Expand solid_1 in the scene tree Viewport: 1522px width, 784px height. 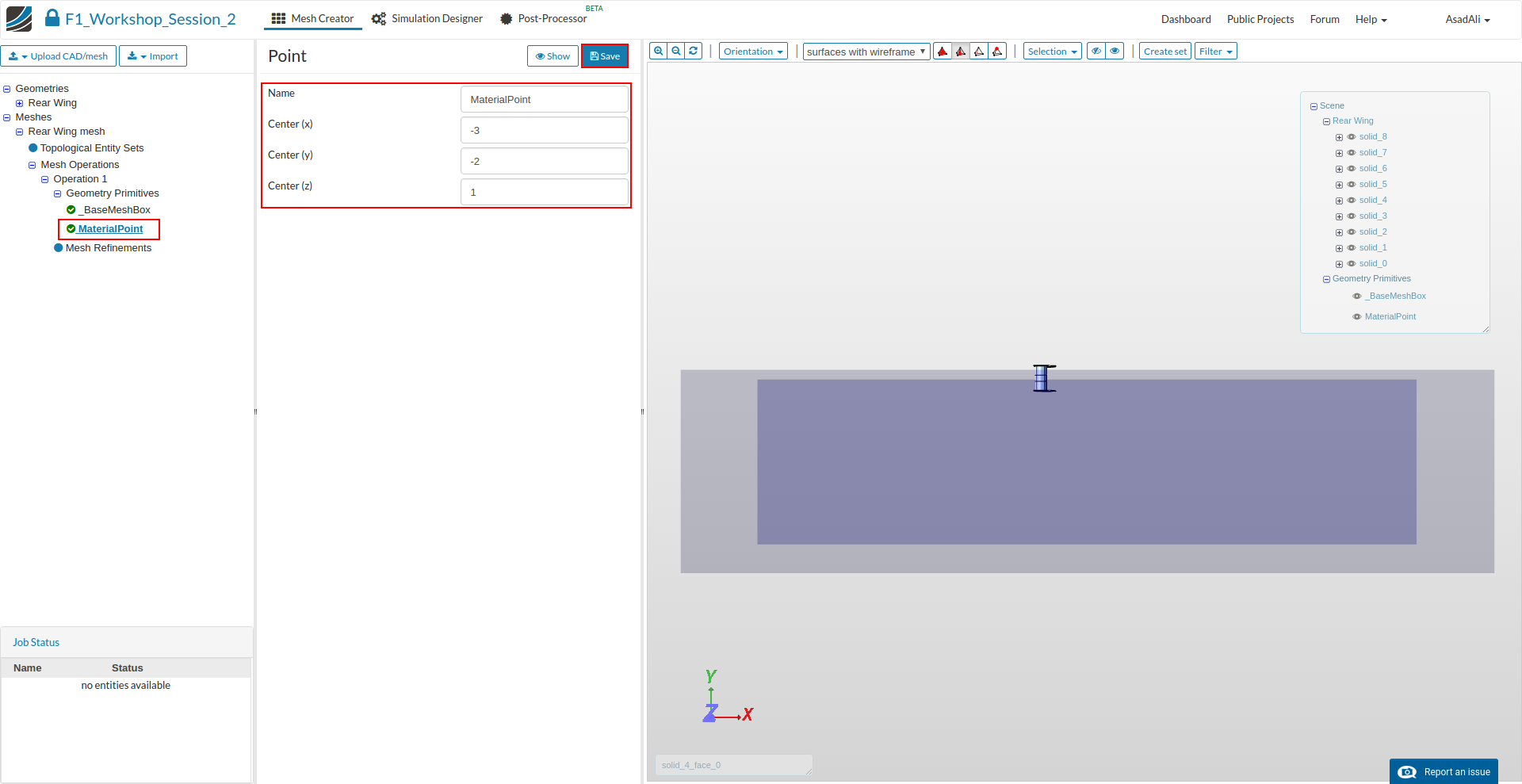(x=1339, y=248)
